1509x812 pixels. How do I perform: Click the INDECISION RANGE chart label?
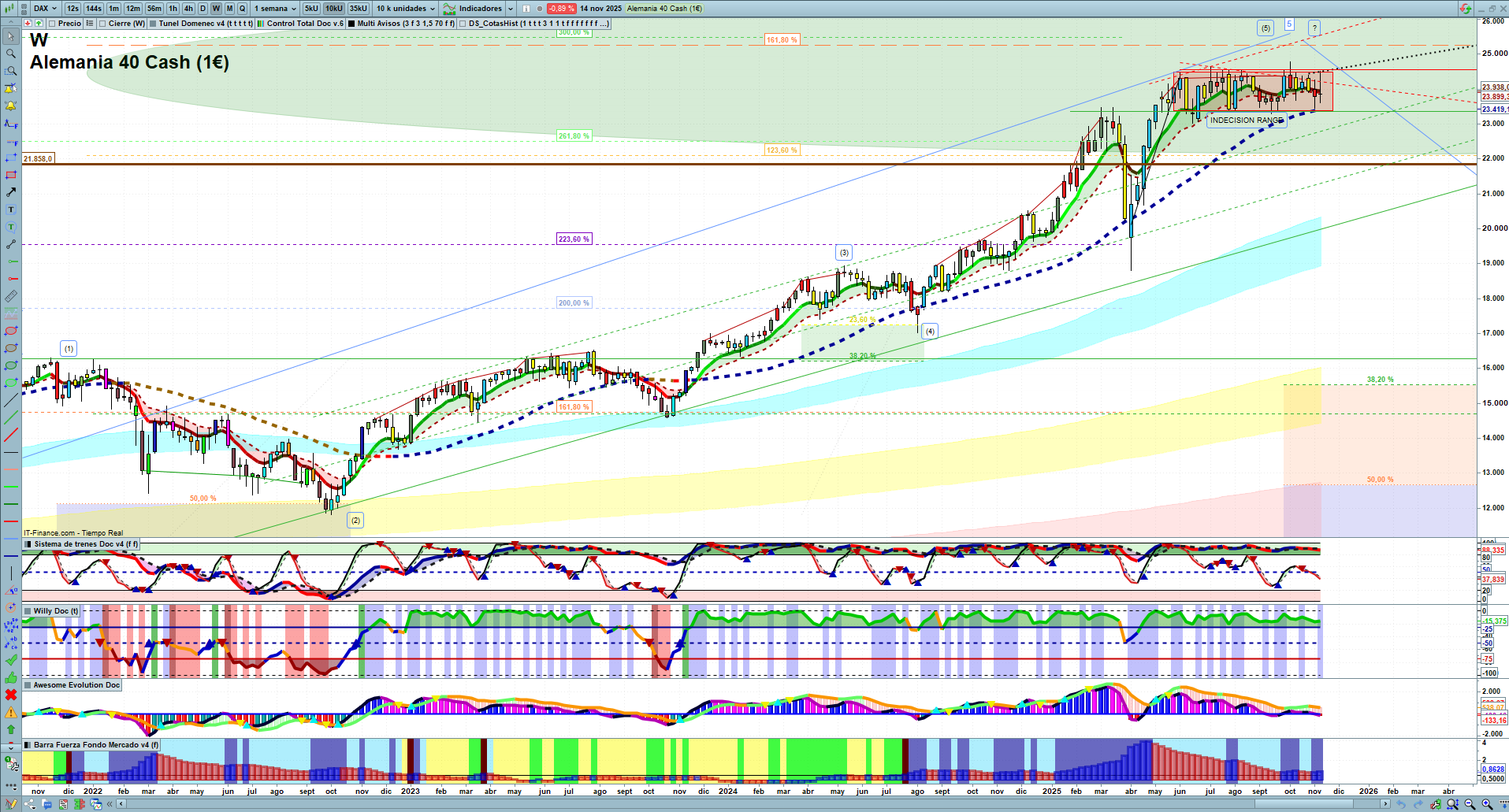tap(1247, 121)
